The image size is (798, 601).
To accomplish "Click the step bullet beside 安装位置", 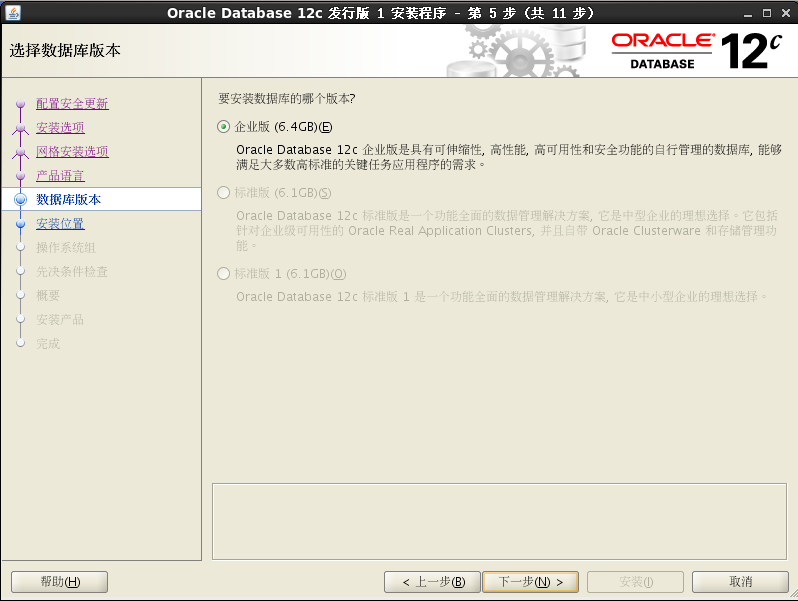I will click(x=20, y=224).
